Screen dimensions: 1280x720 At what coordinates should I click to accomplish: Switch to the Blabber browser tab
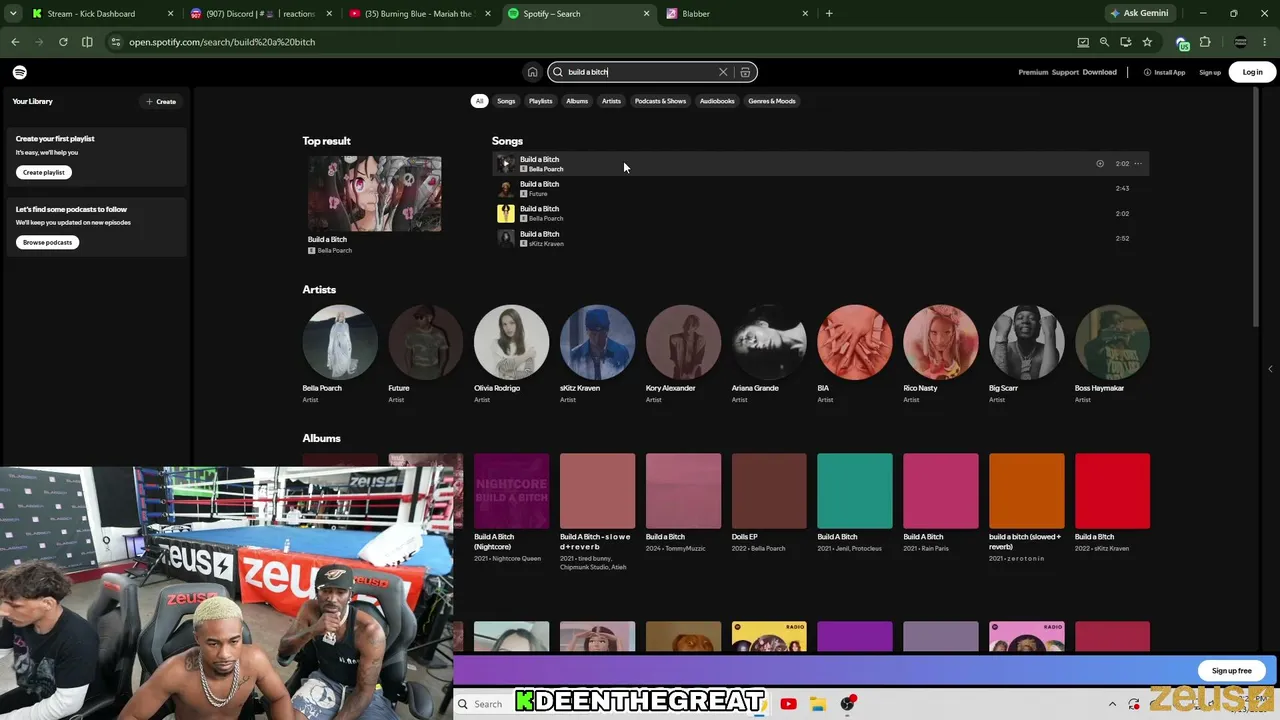(735, 14)
